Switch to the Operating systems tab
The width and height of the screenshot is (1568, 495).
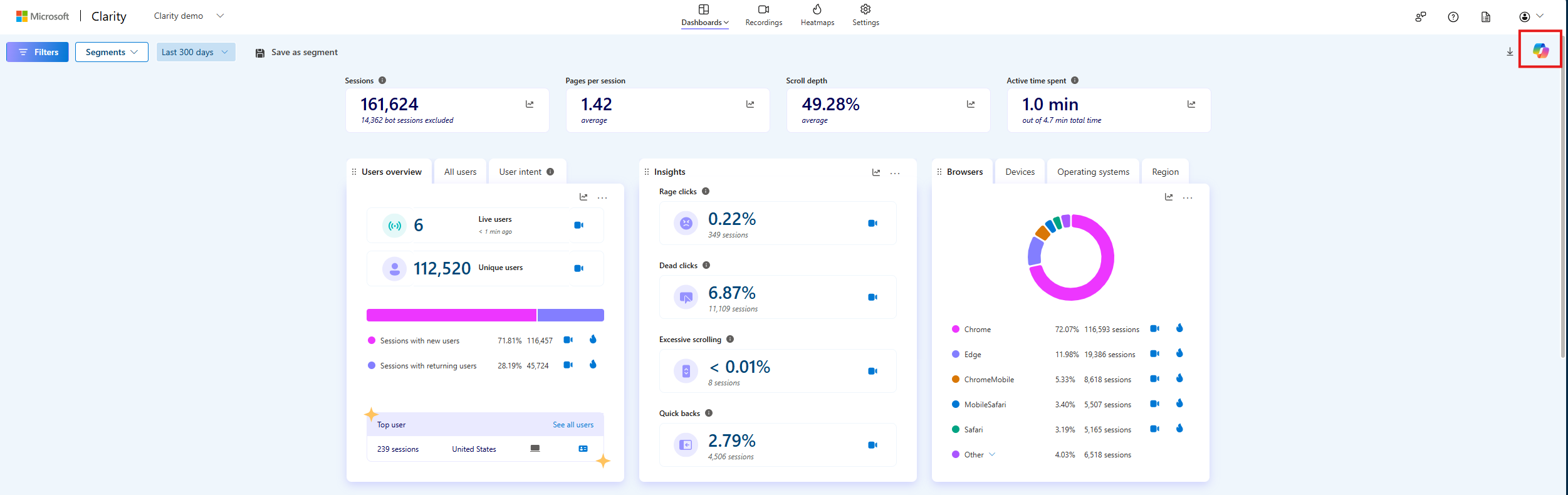coord(1093,172)
